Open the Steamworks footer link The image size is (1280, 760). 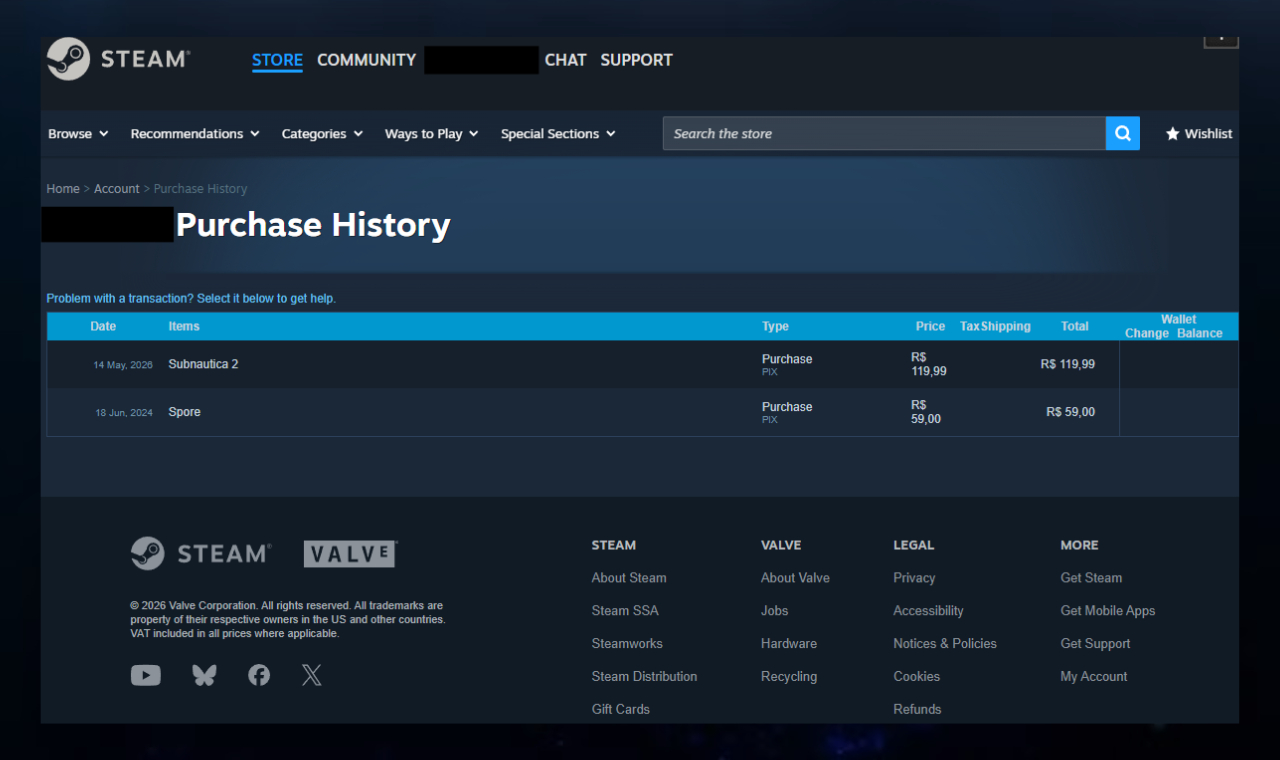pos(627,644)
